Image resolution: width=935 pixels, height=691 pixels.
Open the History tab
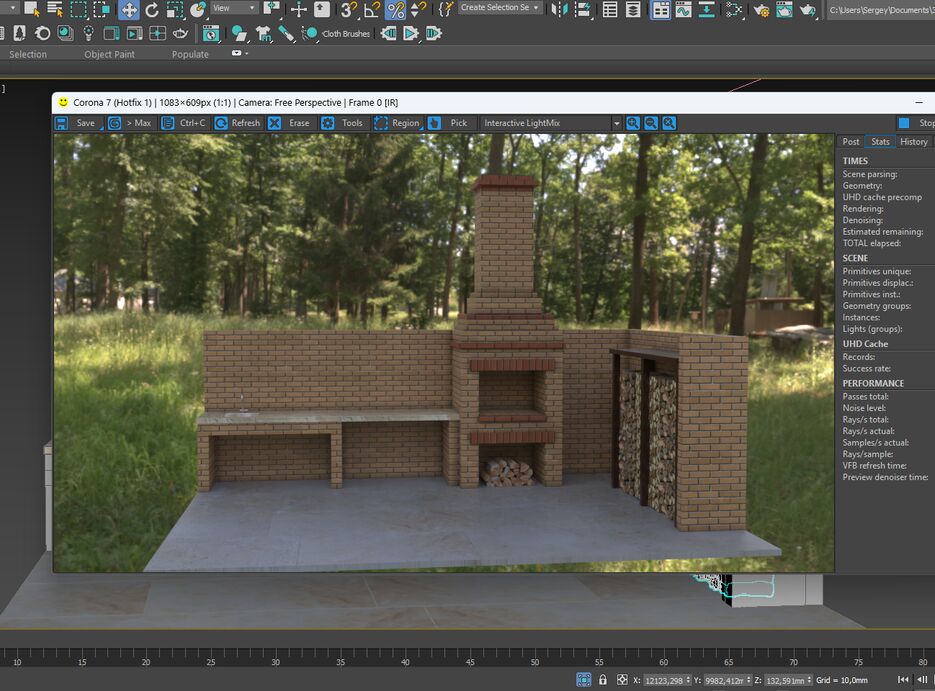coord(913,142)
